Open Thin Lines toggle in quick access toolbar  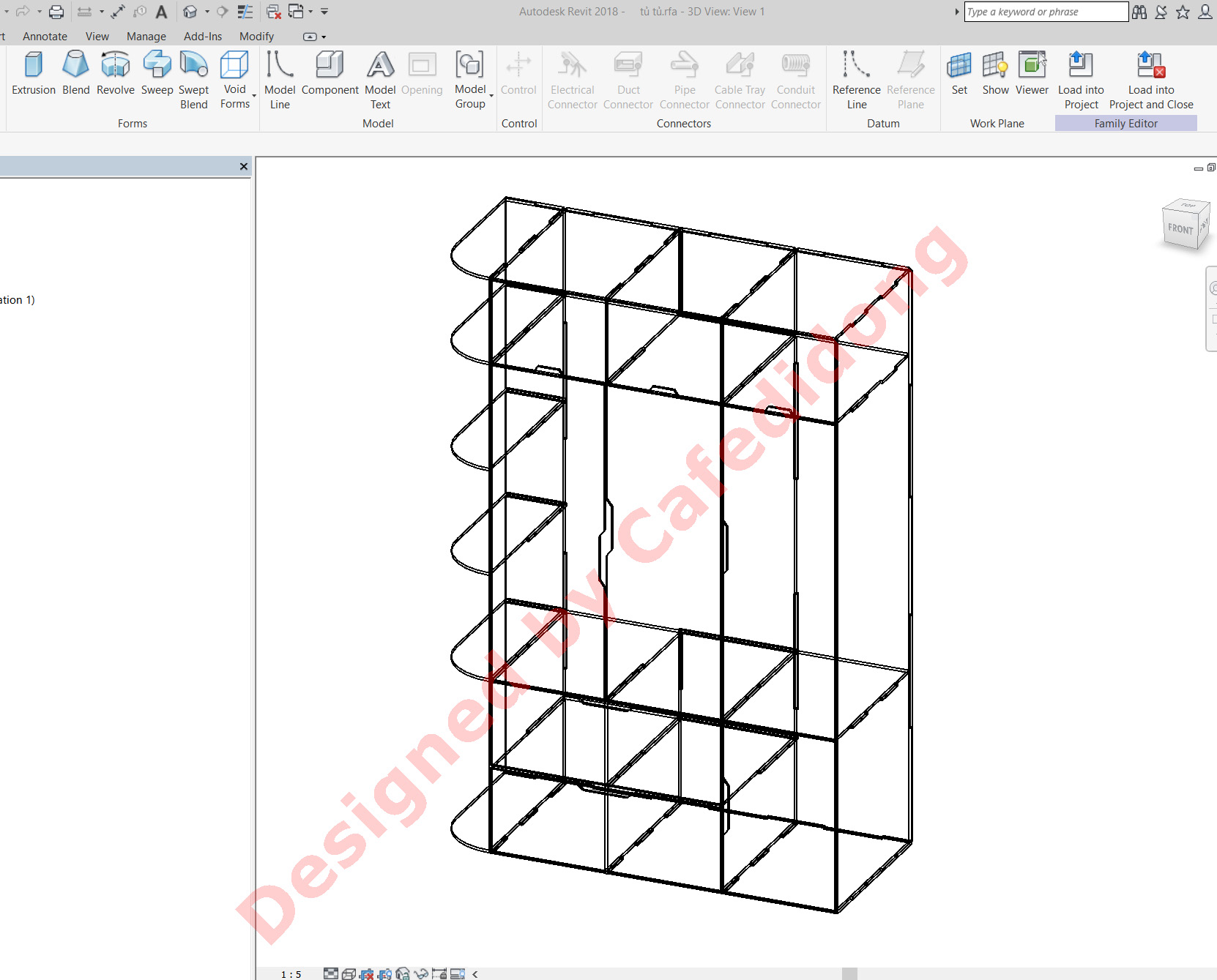(x=245, y=12)
